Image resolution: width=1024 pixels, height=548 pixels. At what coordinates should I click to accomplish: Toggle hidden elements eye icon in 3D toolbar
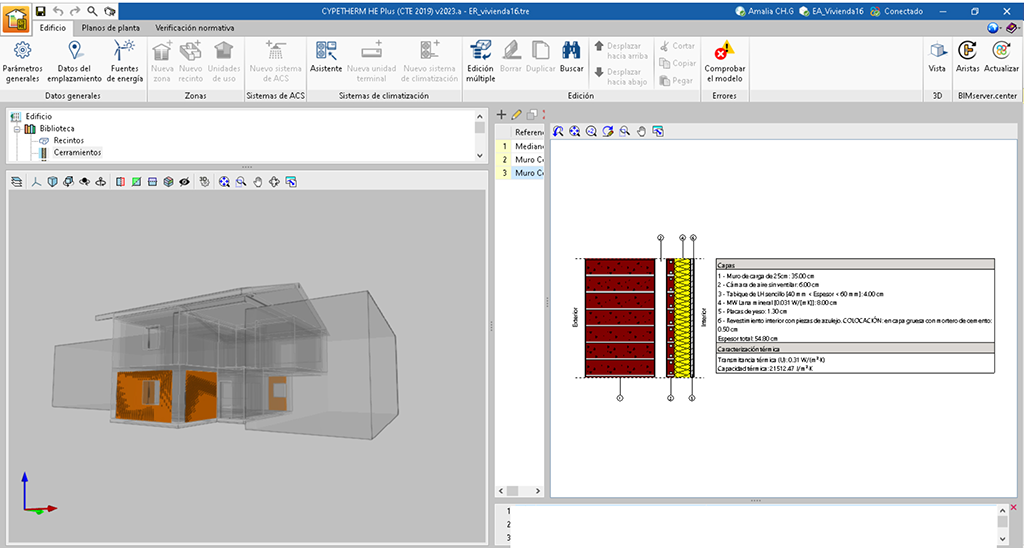(x=185, y=182)
